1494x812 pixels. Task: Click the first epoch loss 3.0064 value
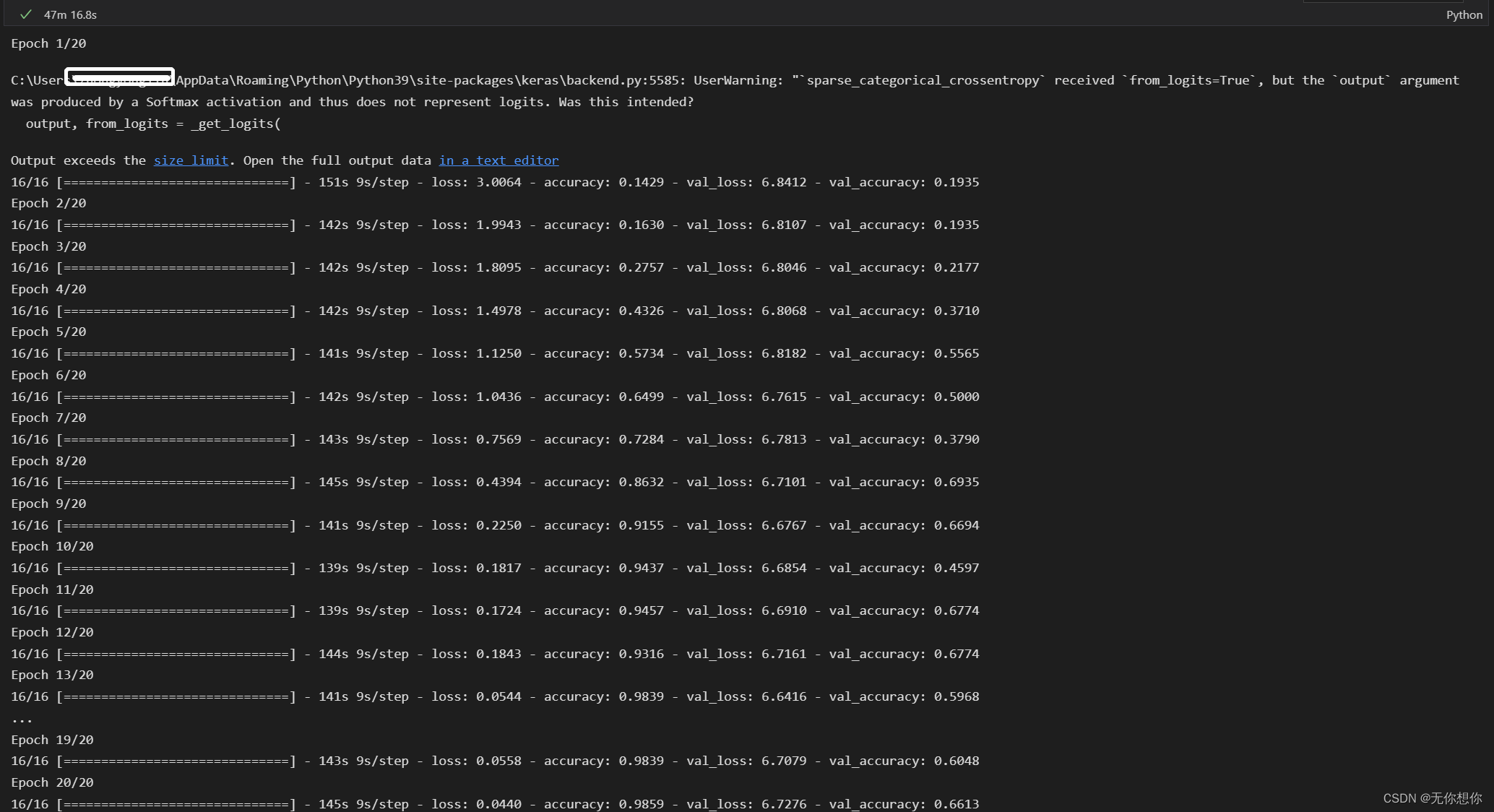pyautogui.click(x=498, y=182)
